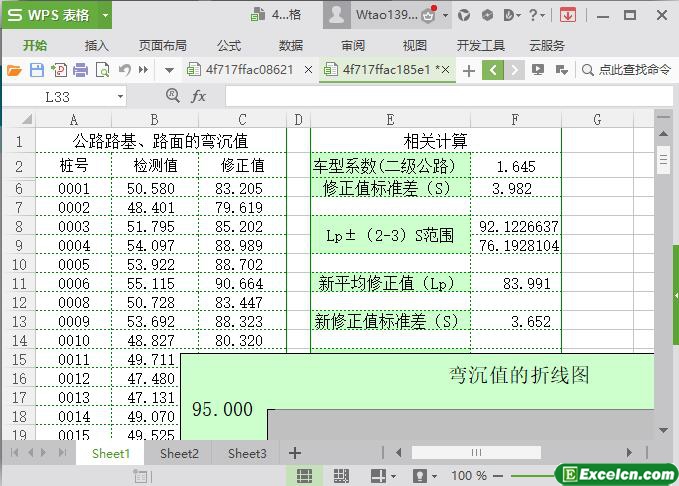This screenshot has width=679, height=486.
Task: Click the WPS 表格 logo button
Action: pyautogui.click(x=48, y=15)
